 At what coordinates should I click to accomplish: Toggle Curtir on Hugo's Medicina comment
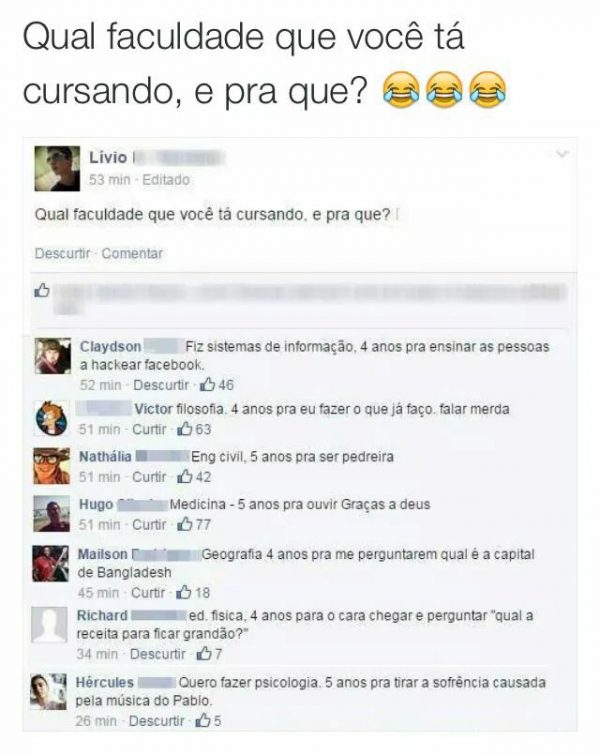pyautogui.click(x=149, y=524)
